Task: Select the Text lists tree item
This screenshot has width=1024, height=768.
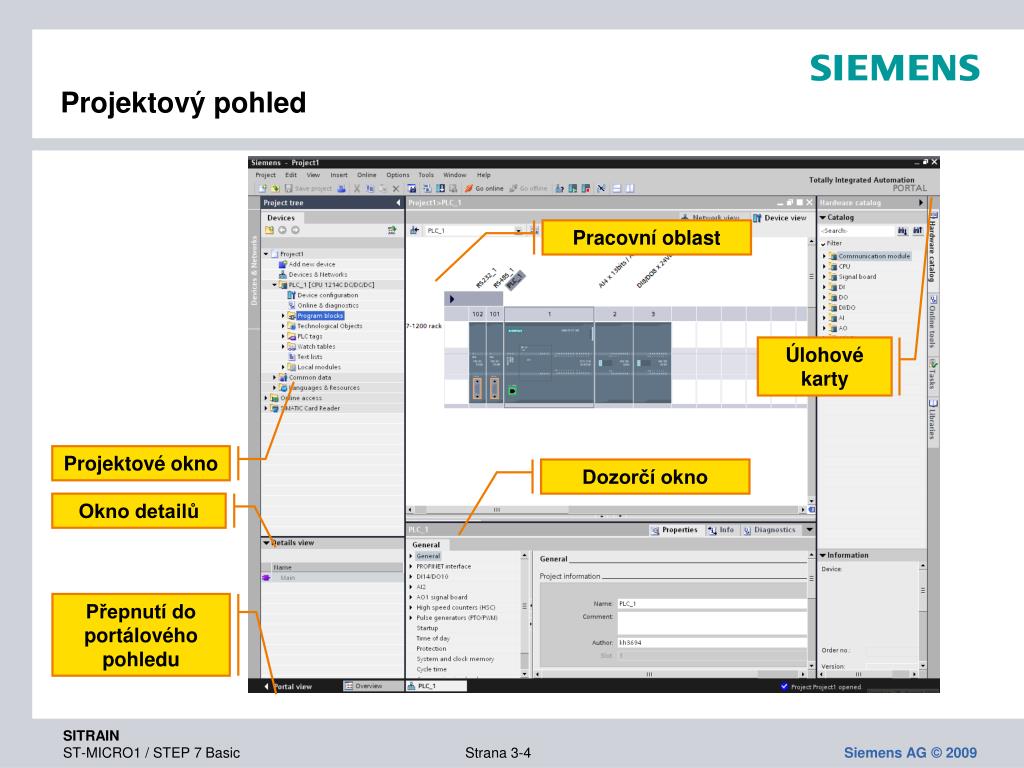Action: [x=305, y=357]
